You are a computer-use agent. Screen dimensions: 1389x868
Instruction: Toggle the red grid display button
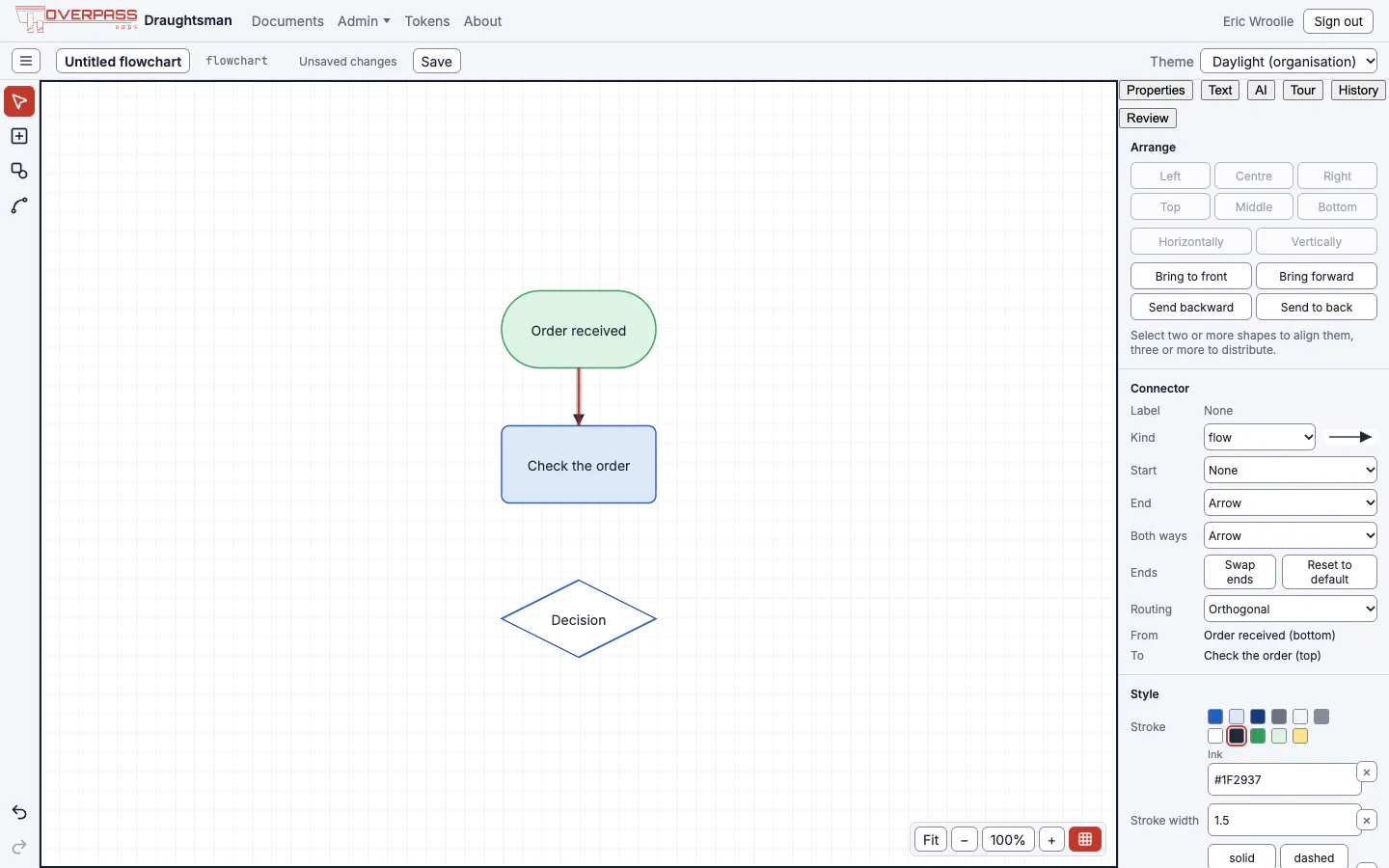(1085, 839)
